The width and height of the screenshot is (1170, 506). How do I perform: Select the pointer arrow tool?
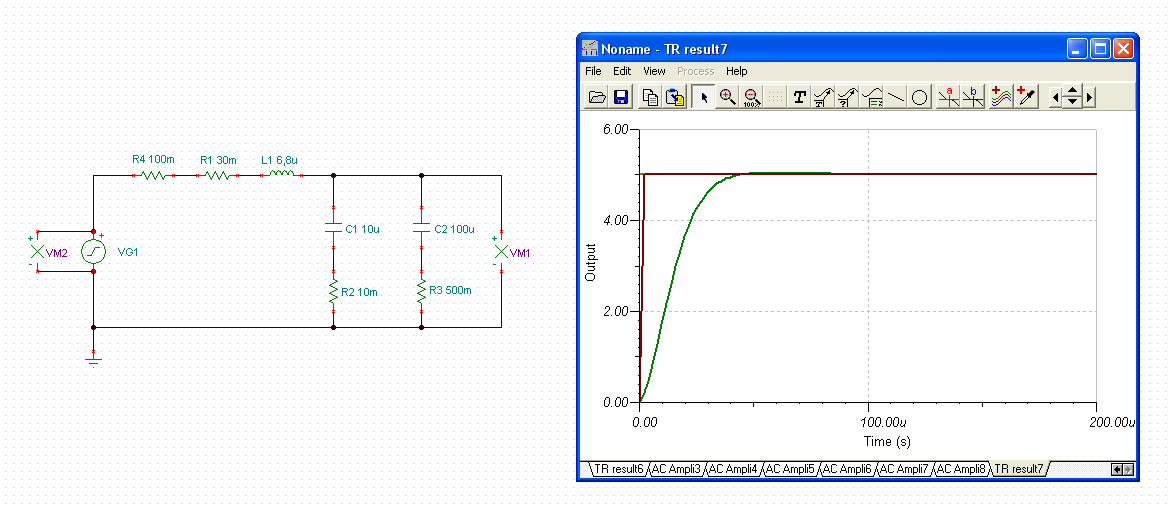point(704,97)
